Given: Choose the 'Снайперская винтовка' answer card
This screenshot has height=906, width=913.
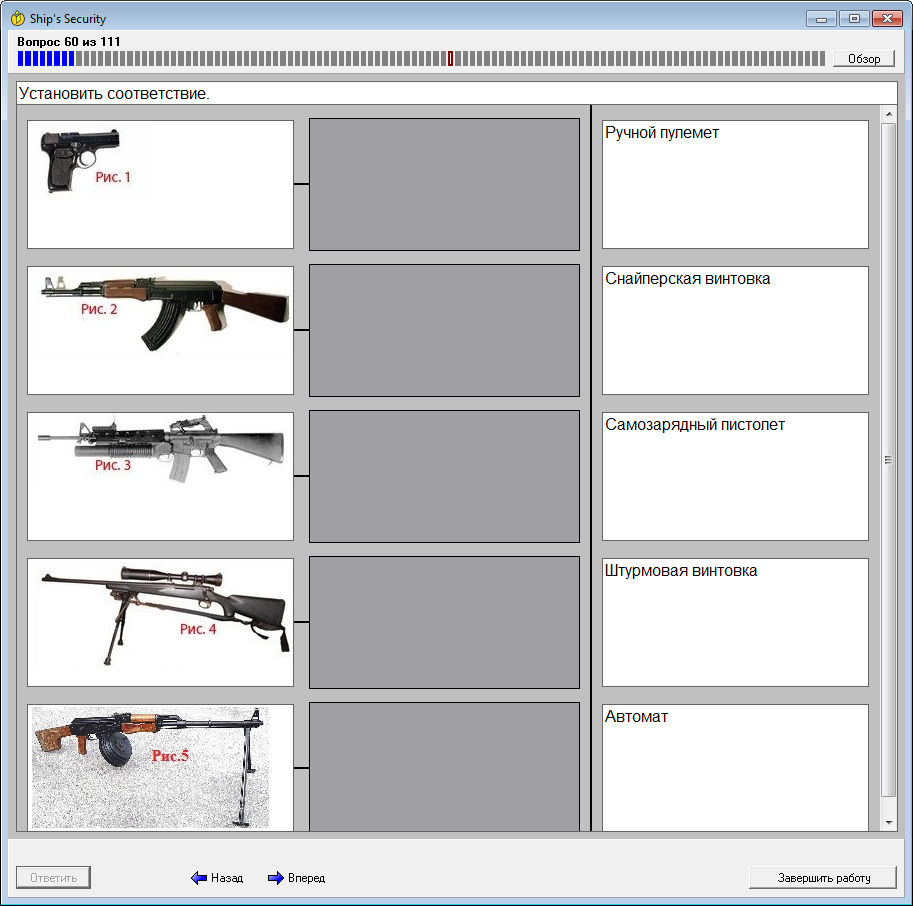Looking at the screenshot, I should [735, 330].
